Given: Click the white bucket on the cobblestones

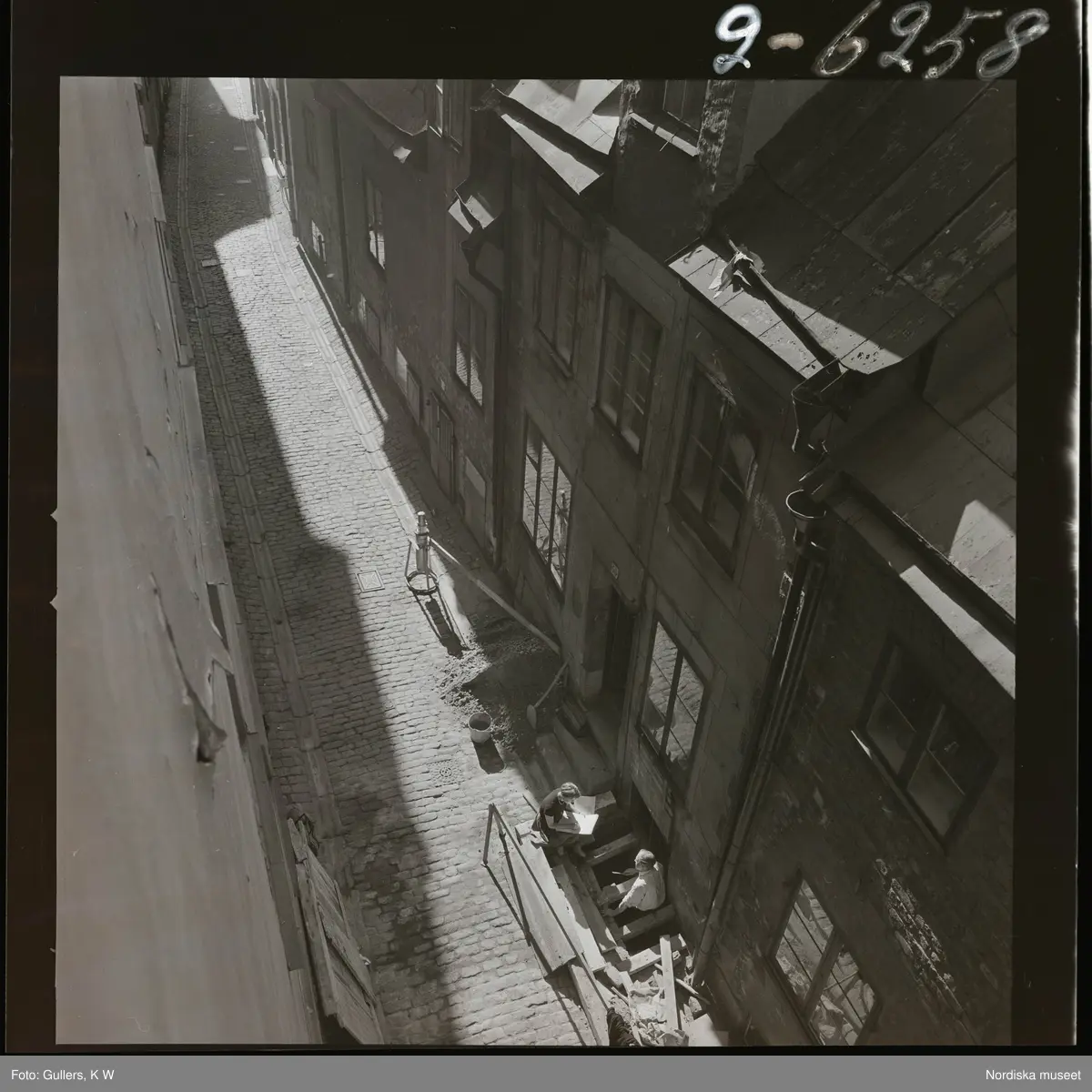Looking at the screenshot, I should (480, 727).
